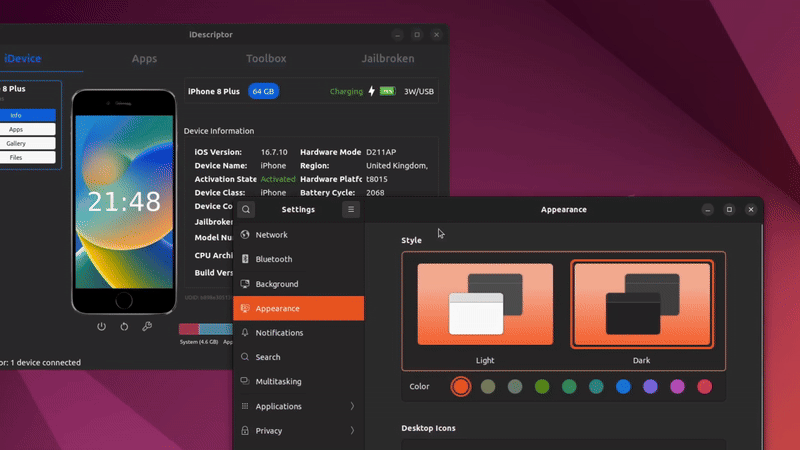This screenshot has height=450, width=800.
Task: Click the Background monitor icon in sidebar
Action: (245, 284)
